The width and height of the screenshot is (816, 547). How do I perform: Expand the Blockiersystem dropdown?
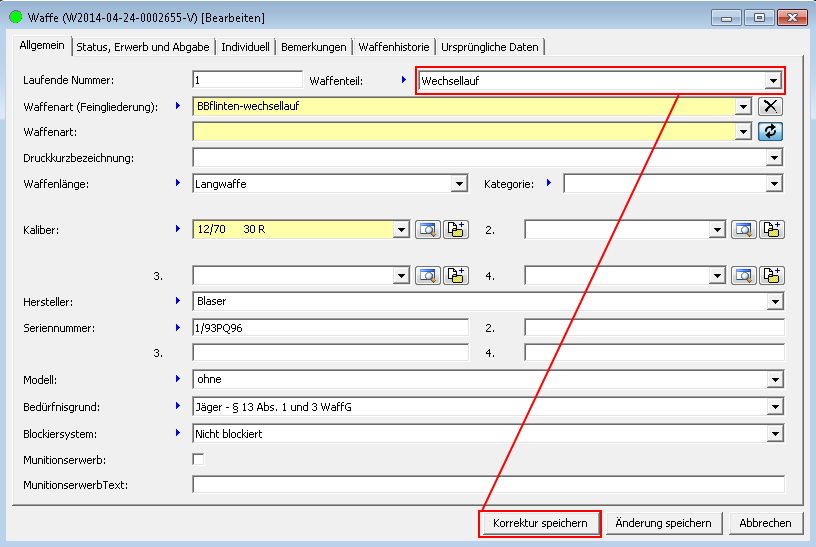[x=774, y=433]
